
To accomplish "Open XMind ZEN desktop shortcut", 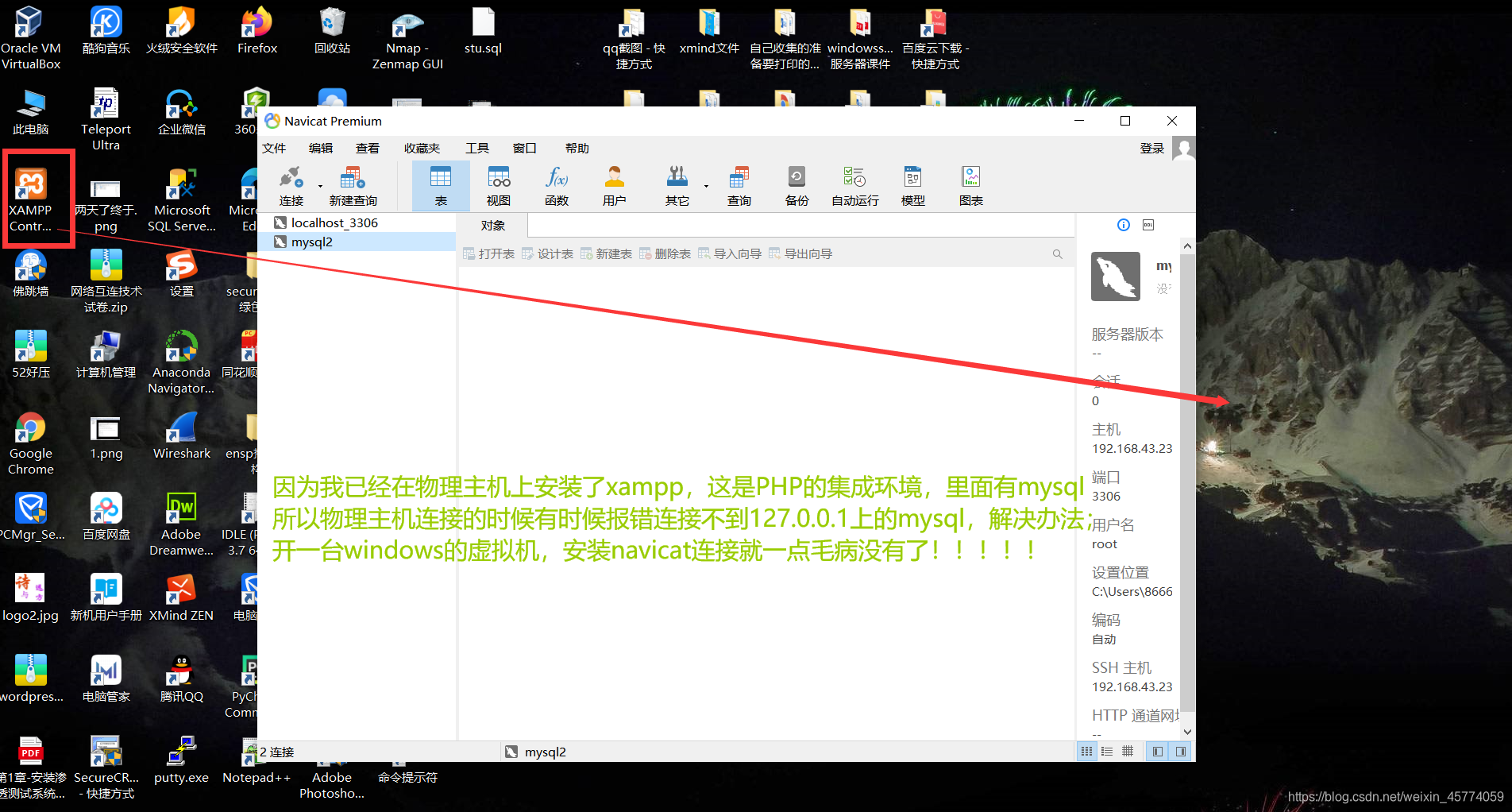I will coord(182,596).
